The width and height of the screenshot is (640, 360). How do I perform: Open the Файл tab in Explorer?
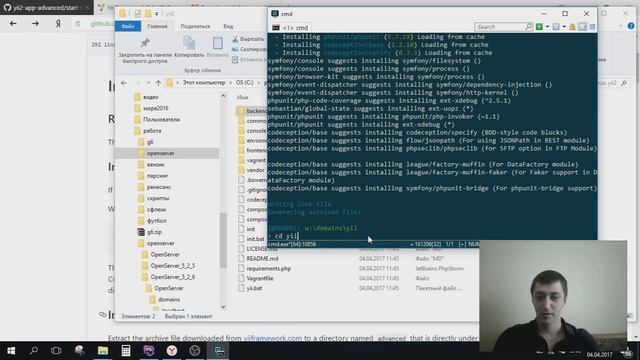(x=128, y=26)
